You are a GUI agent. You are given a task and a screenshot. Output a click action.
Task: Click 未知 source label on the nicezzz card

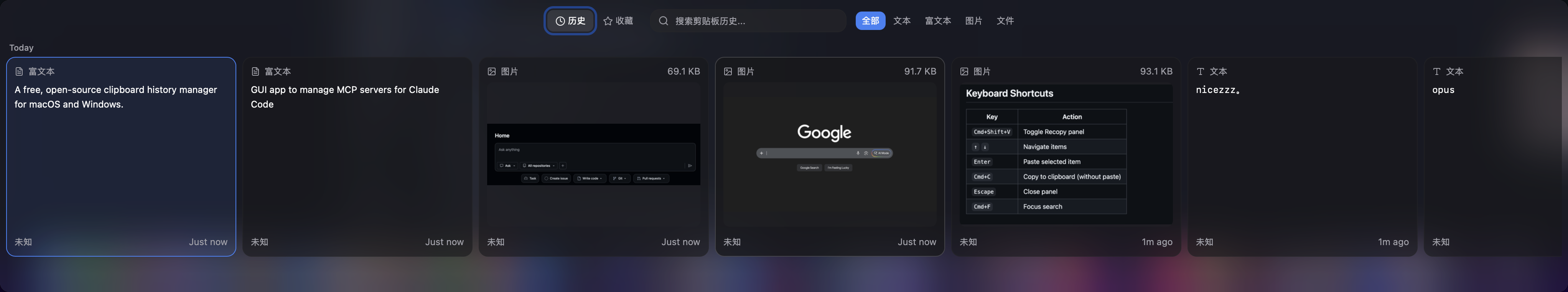(1204, 242)
